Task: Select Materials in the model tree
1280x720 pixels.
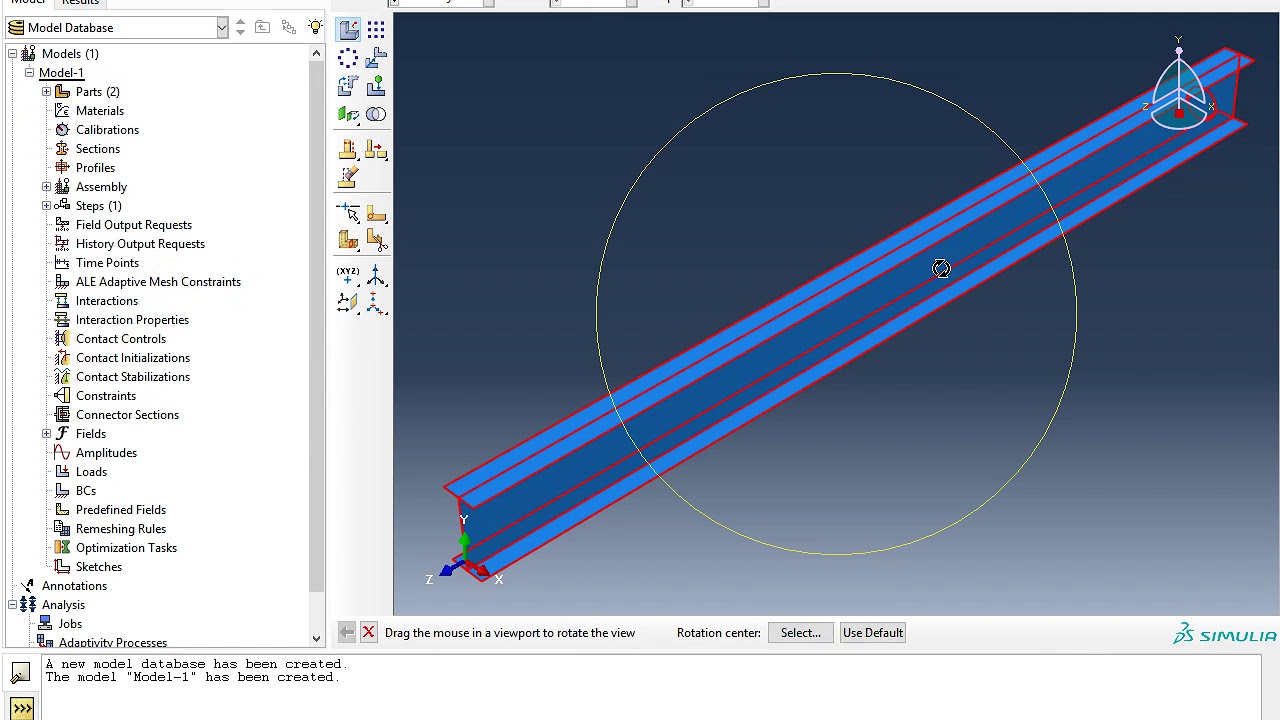Action: tap(100, 111)
